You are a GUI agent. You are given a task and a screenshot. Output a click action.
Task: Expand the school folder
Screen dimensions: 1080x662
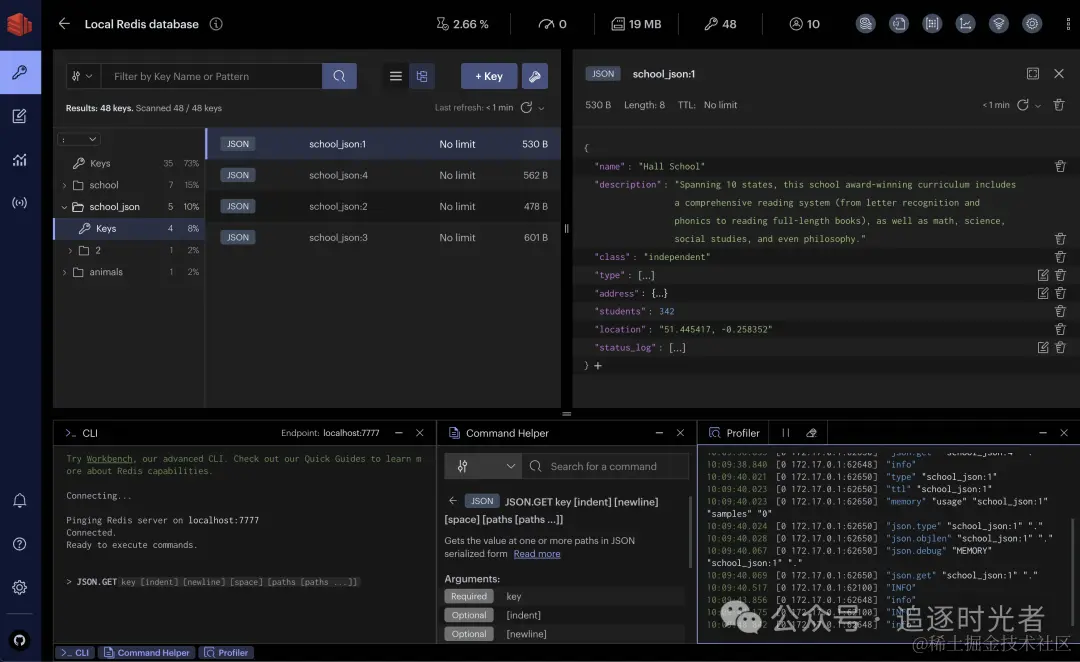(x=64, y=185)
